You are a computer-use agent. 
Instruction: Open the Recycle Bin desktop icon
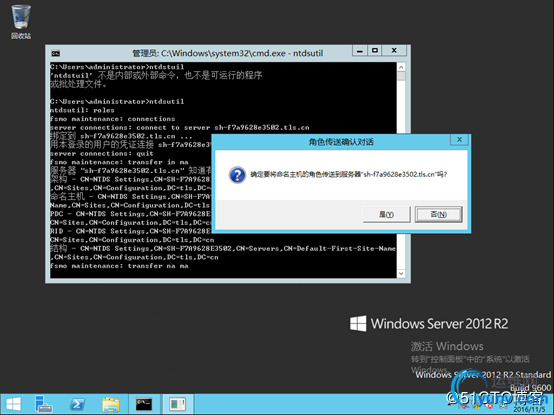point(21,22)
